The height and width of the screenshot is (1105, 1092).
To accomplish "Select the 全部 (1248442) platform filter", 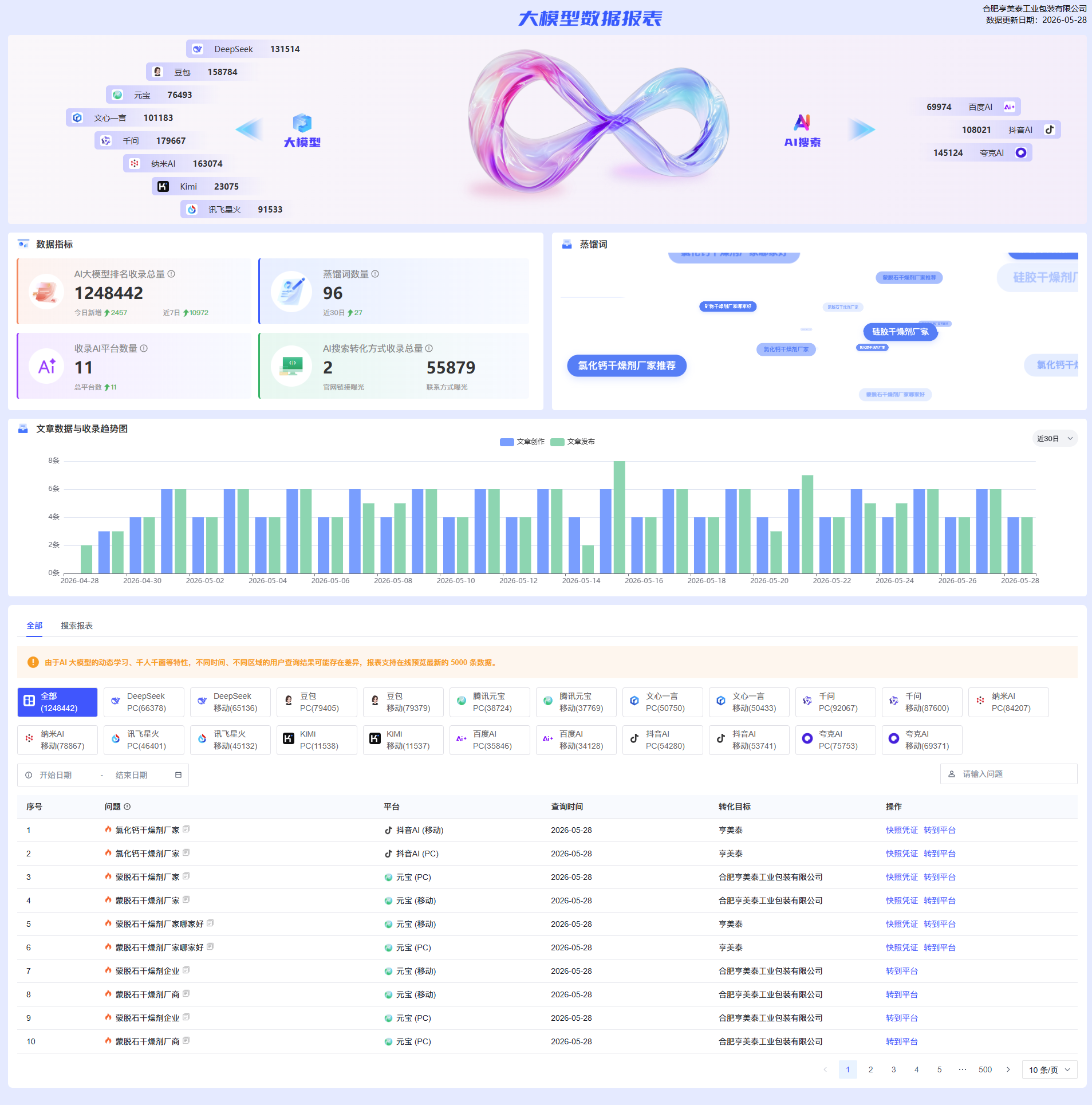I will click(x=57, y=703).
